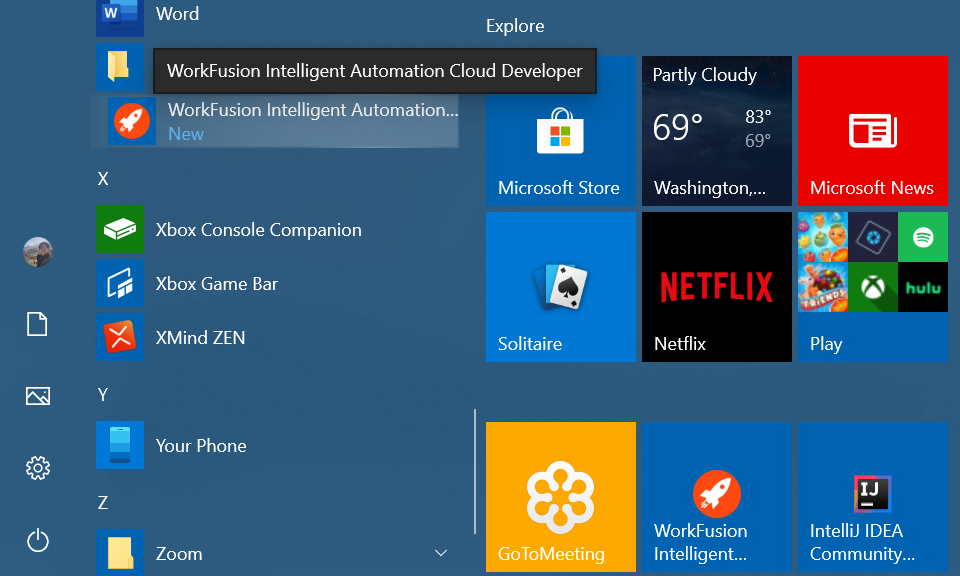This screenshot has width=960, height=576.
Task: Open the Xbox Game Bar icon
Action: pyautogui.click(x=120, y=283)
